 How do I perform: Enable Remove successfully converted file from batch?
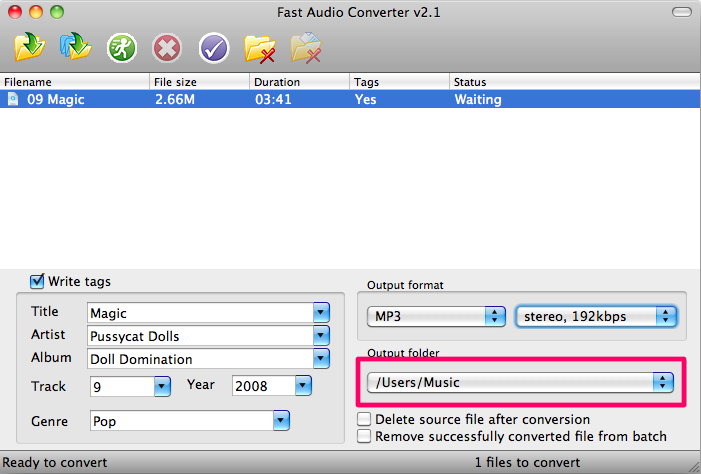(364, 436)
